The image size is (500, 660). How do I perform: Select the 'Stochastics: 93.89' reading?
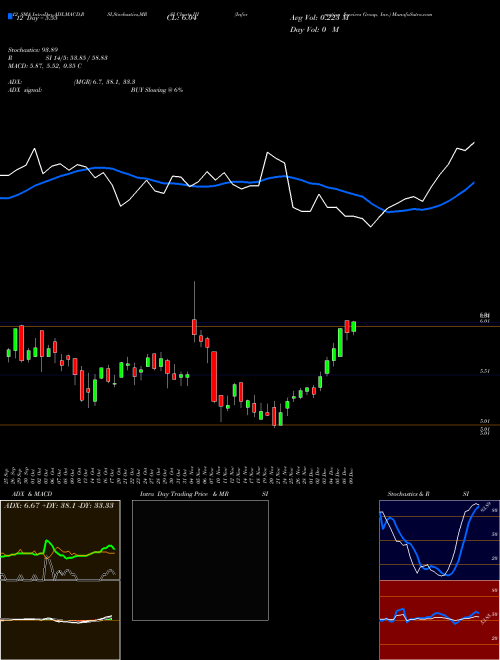(32, 50)
